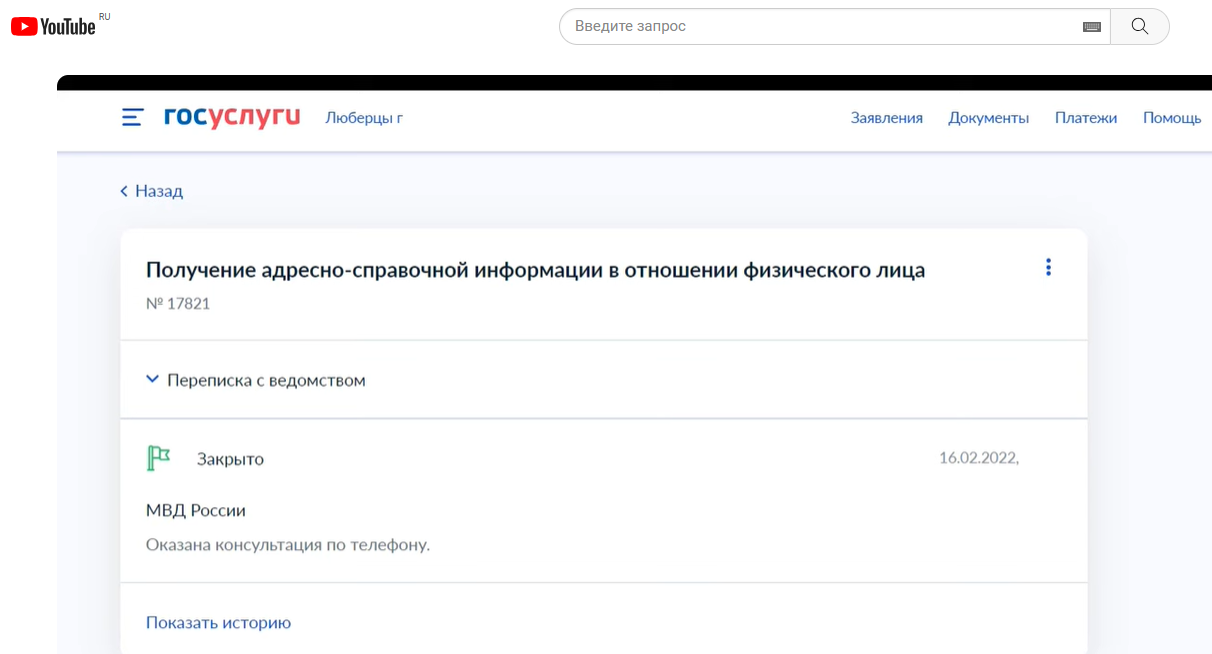Change location Люберцы г
1212x654 pixels.
[x=364, y=118]
